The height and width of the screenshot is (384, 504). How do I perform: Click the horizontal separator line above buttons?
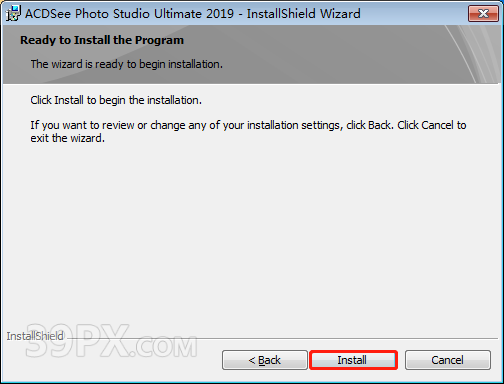pos(282,339)
